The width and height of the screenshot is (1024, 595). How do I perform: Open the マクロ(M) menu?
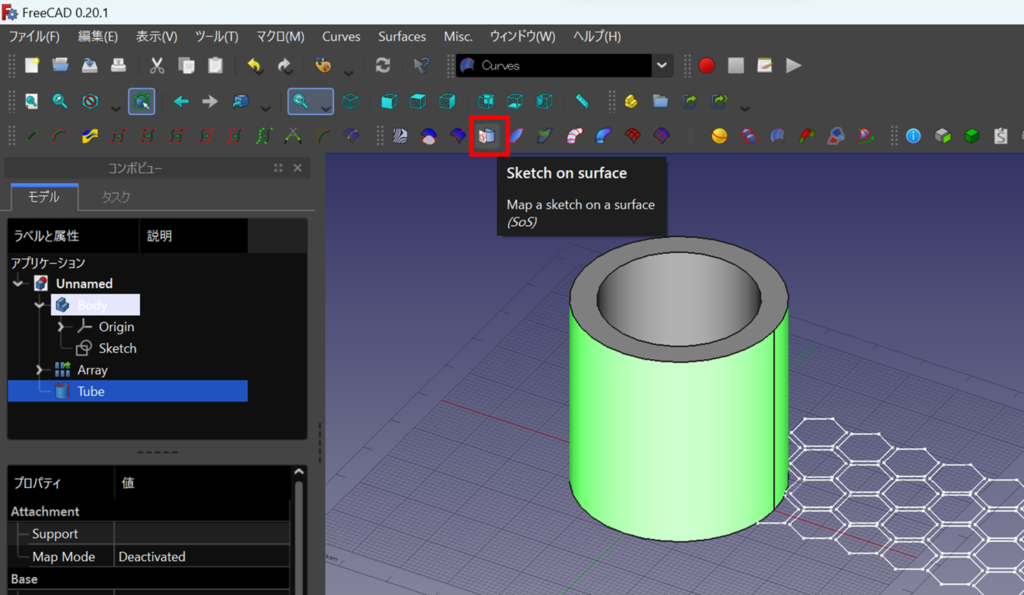(280, 37)
